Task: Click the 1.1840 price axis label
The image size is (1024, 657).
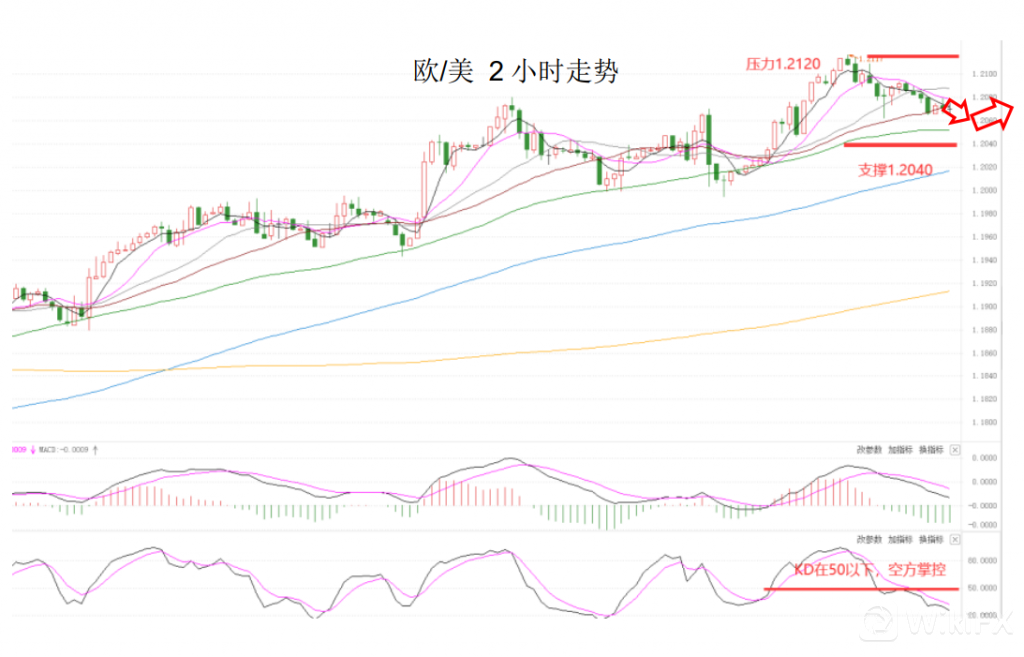Action: click(984, 376)
